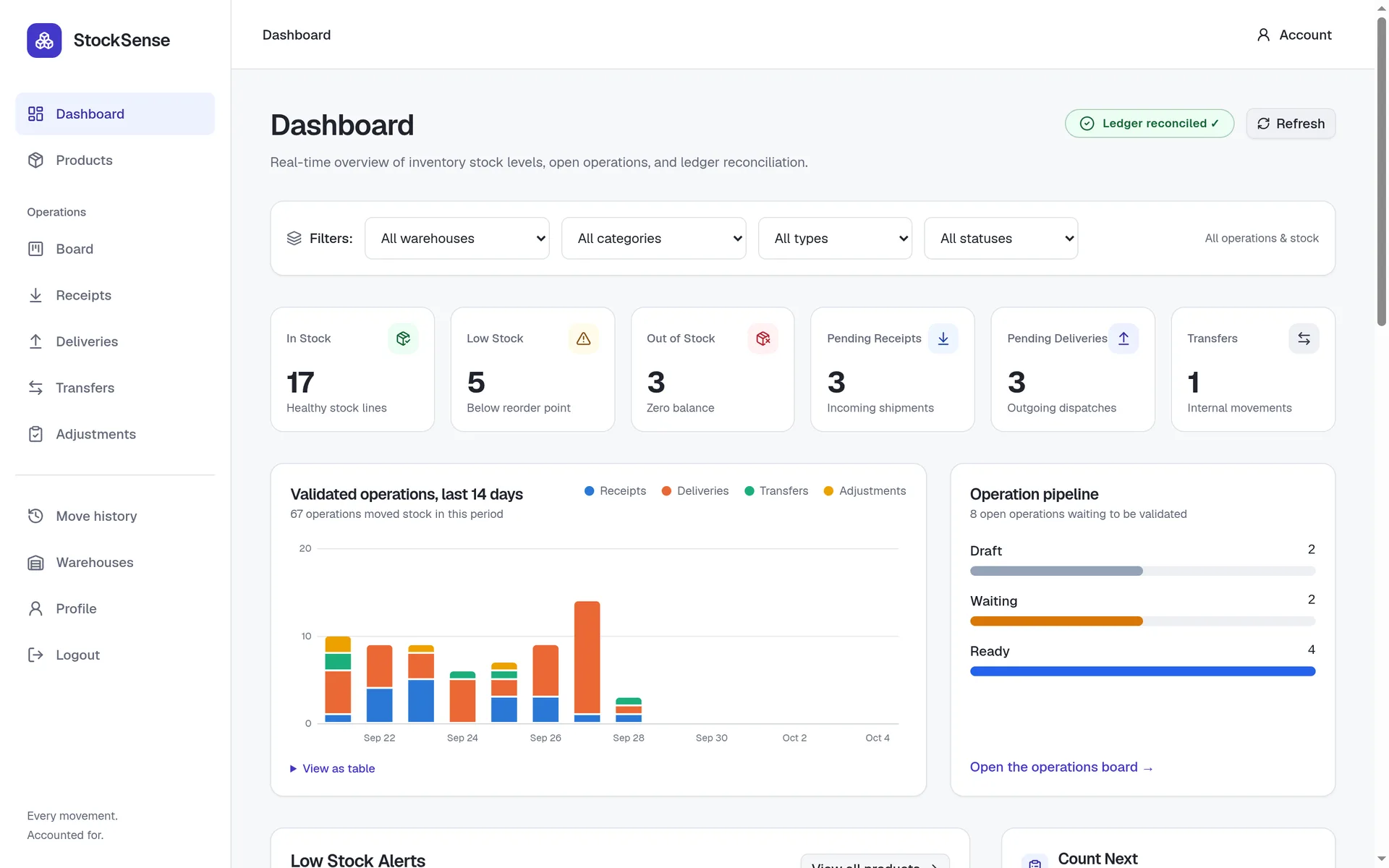Click the tallest orange chart bar
The height and width of the screenshot is (868, 1389).
[x=587, y=657]
